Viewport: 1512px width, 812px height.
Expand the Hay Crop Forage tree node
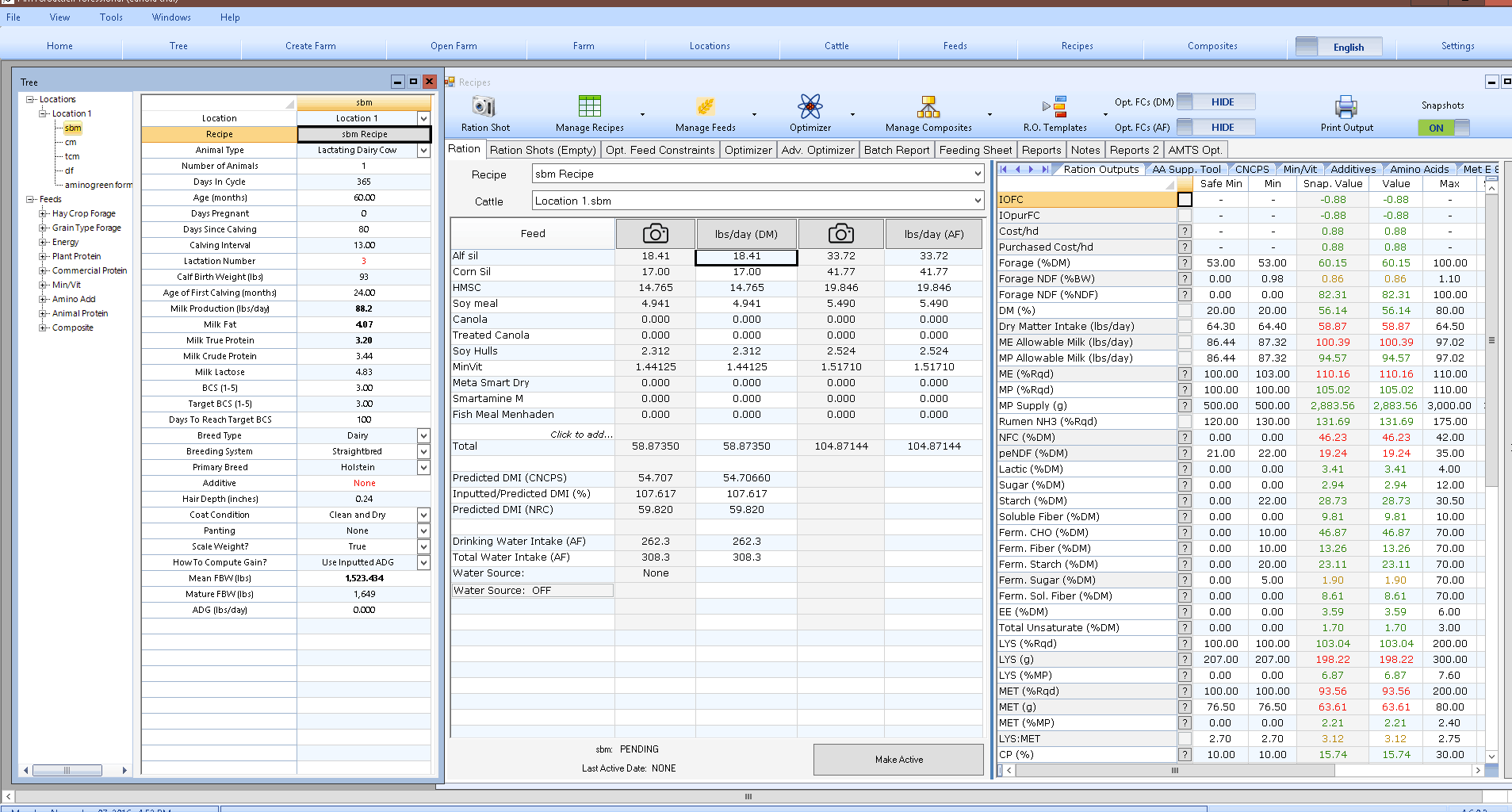[42, 213]
